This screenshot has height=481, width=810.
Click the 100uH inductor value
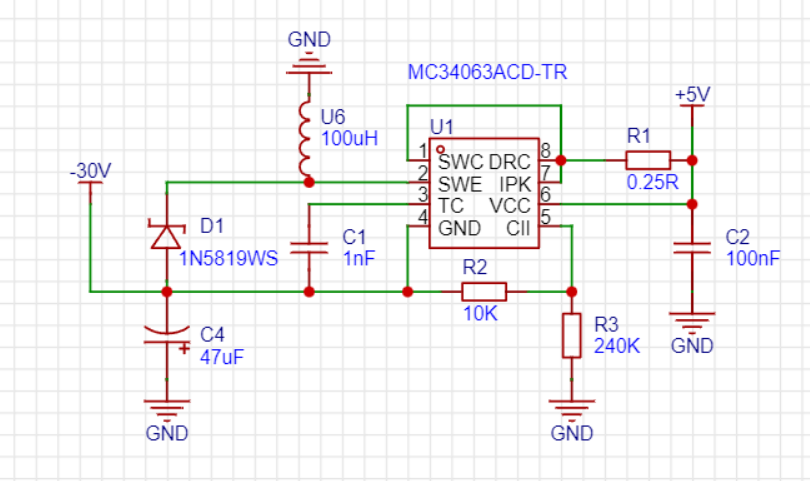349,138
